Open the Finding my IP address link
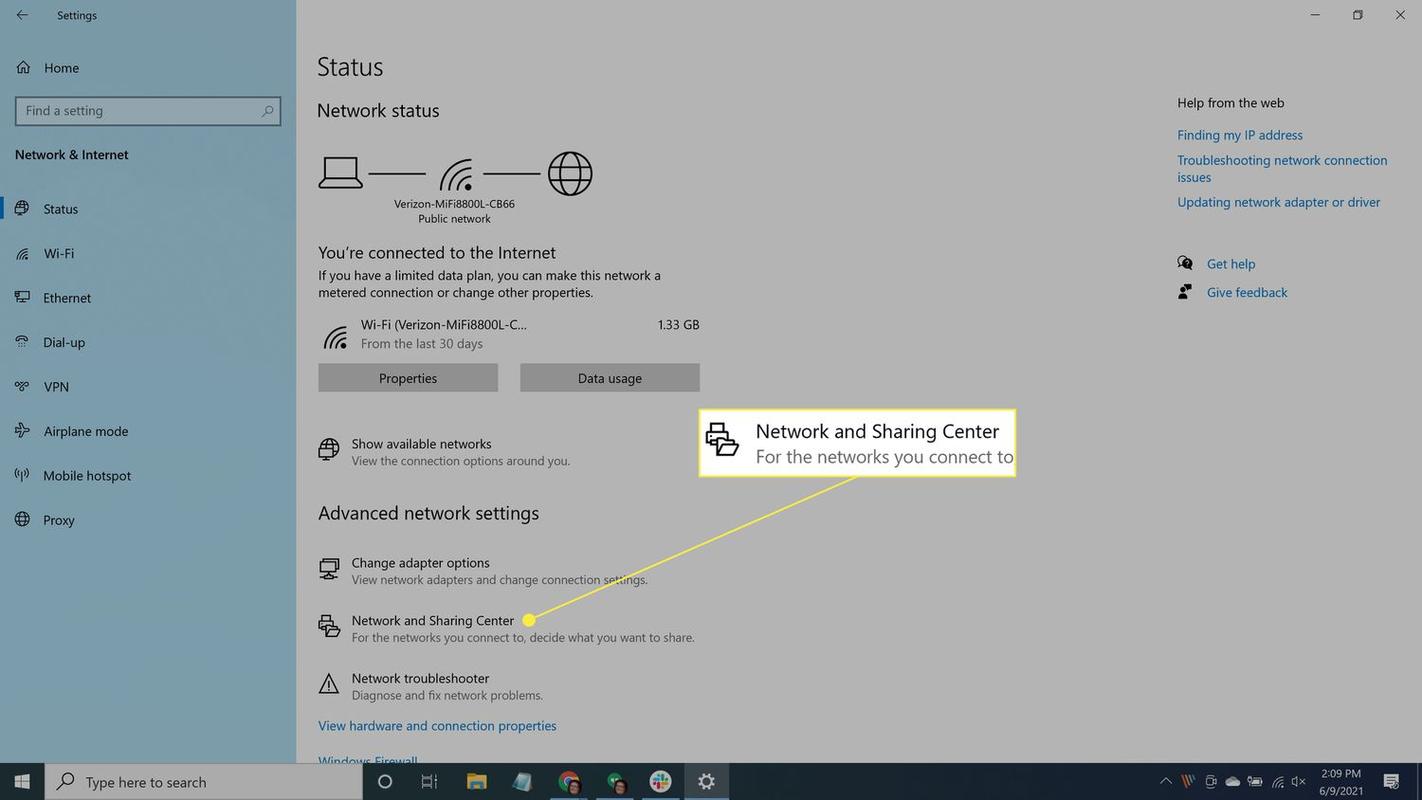Screen dimensions: 1422x800 tap(1239, 134)
